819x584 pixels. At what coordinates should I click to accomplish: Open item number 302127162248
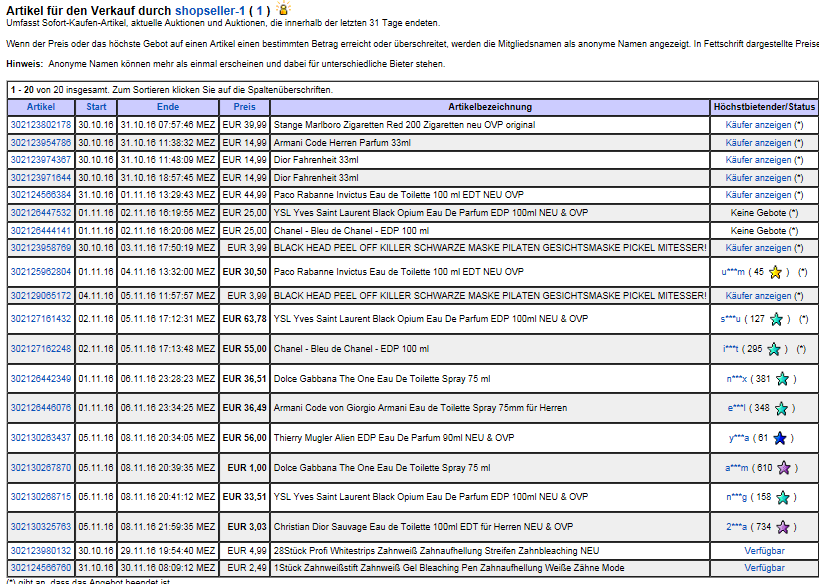41,348
